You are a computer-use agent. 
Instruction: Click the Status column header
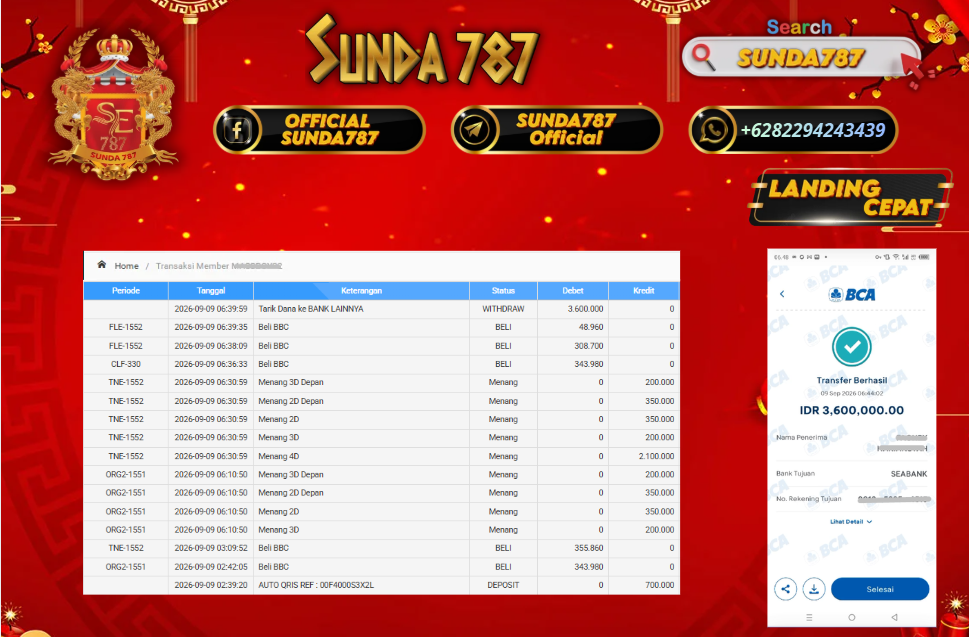pyautogui.click(x=503, y=290)
